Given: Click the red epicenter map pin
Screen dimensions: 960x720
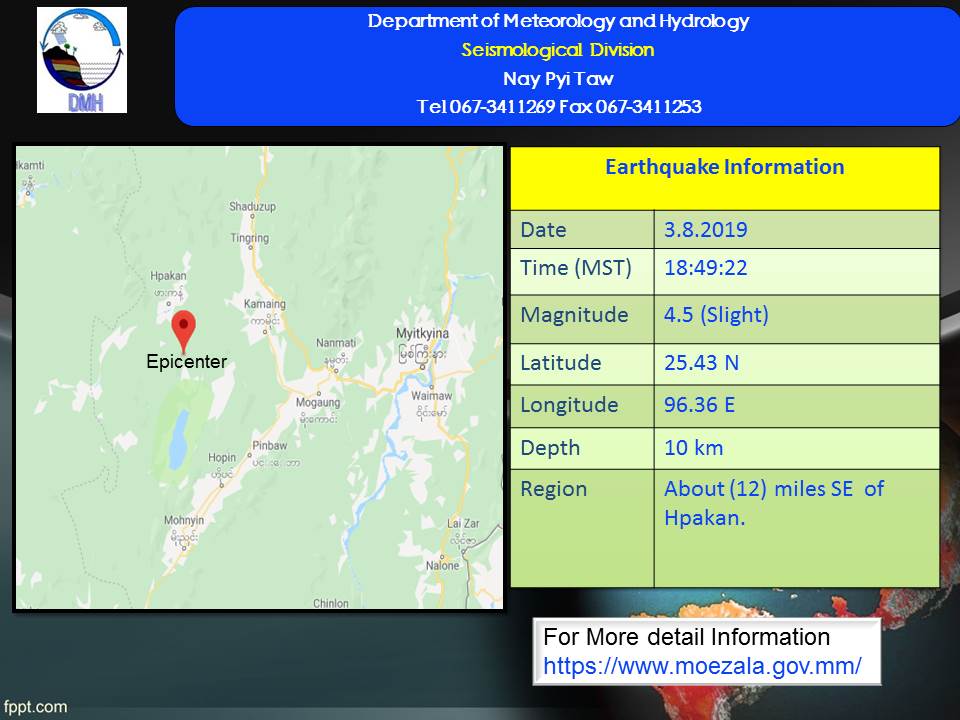Looking at the screenshot, I should tap(184, 331).
